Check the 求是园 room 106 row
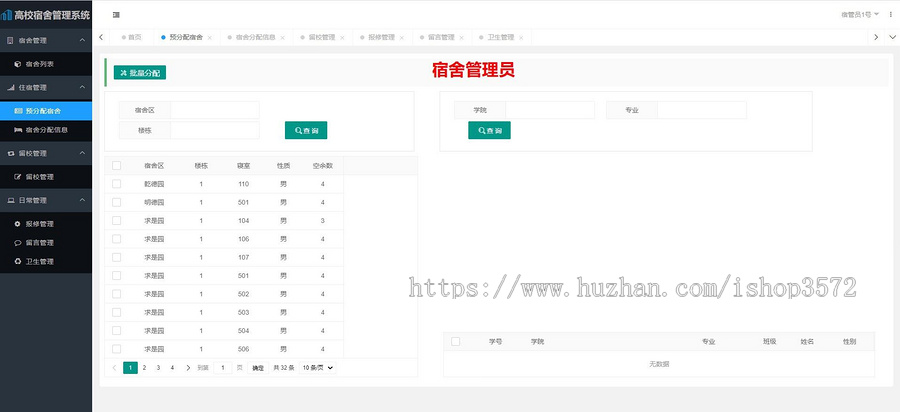900x412 pixels. tap(117, 239)
